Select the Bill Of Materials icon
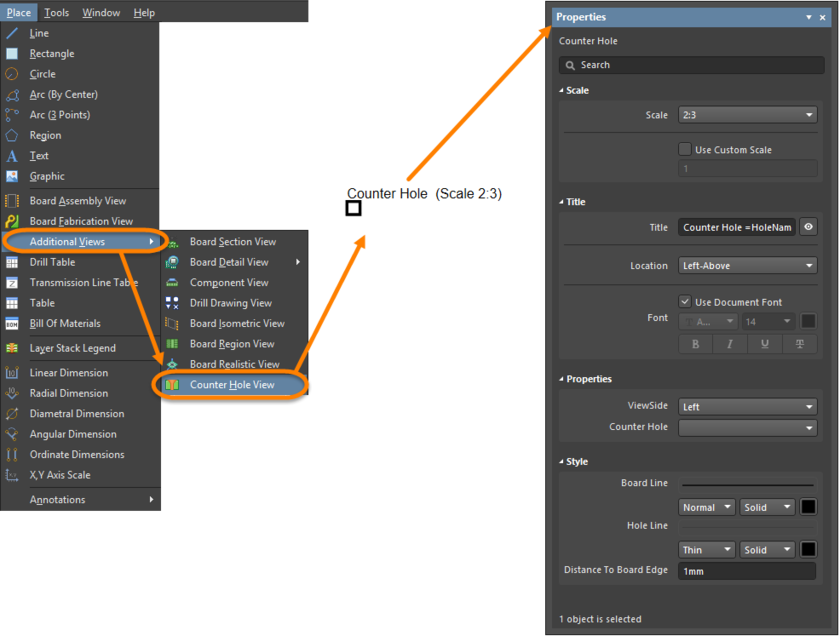The height and width of the screenshot is (636, 840). point(12,324)
